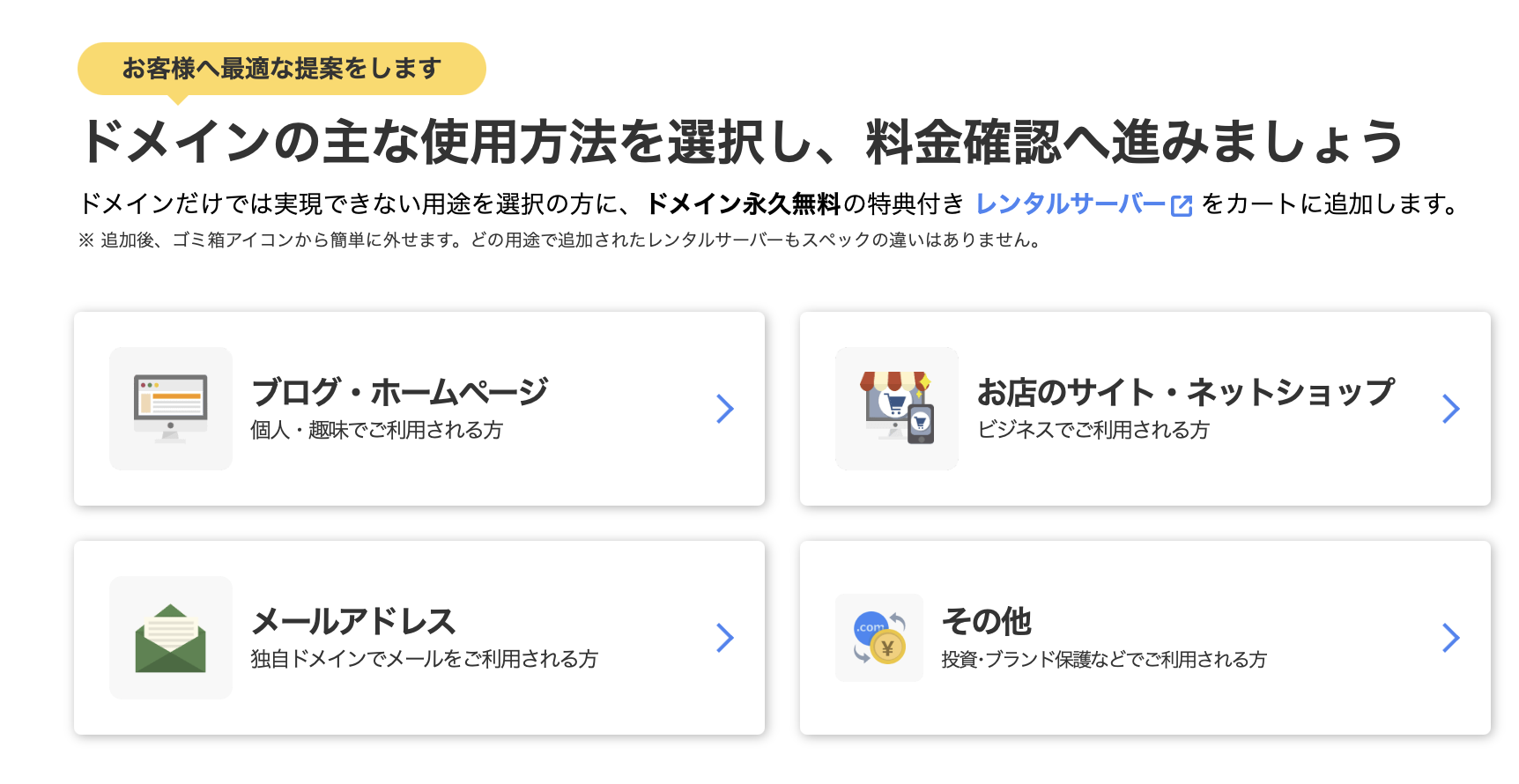Viewport: 1519px width, 784px height.
Task: Expand the blog card via its right chevron
Action: pyautogui.click(x=724, y=408)
